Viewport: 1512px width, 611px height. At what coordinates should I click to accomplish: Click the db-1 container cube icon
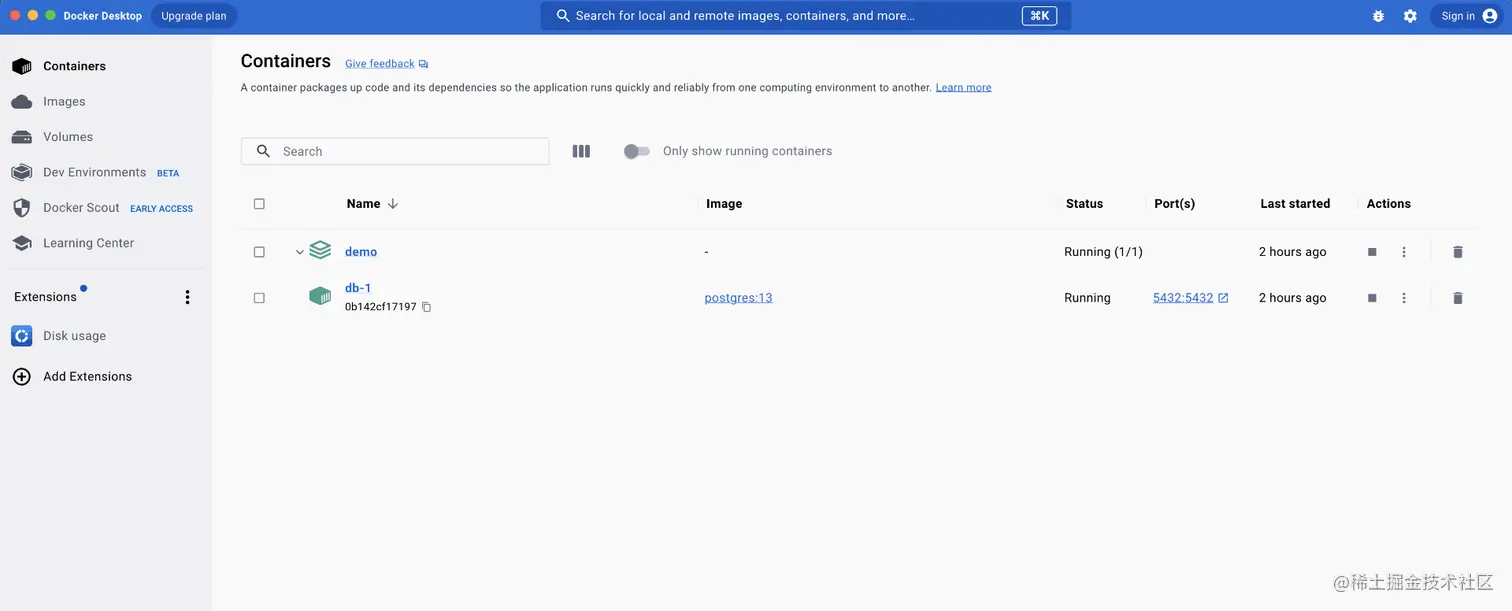pyautogui.click(x=320, y=296)
